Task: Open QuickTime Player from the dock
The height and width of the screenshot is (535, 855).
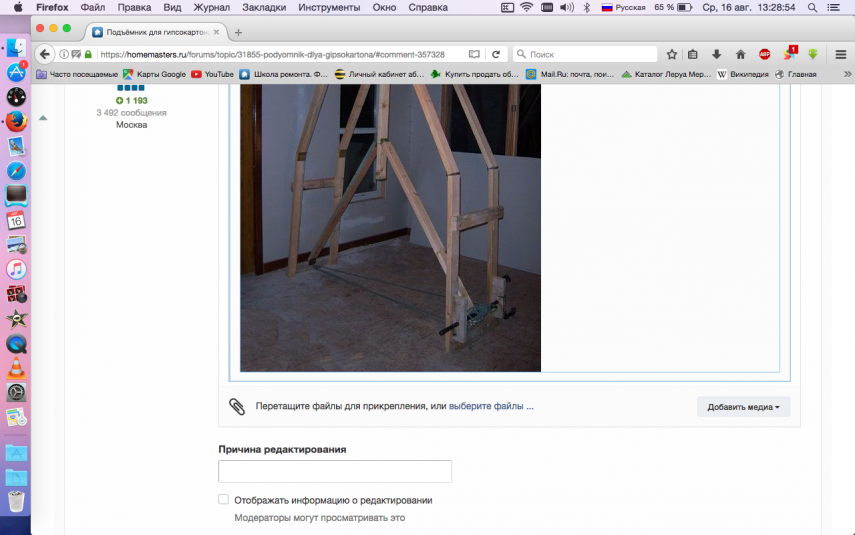Action: click(16, 344)
